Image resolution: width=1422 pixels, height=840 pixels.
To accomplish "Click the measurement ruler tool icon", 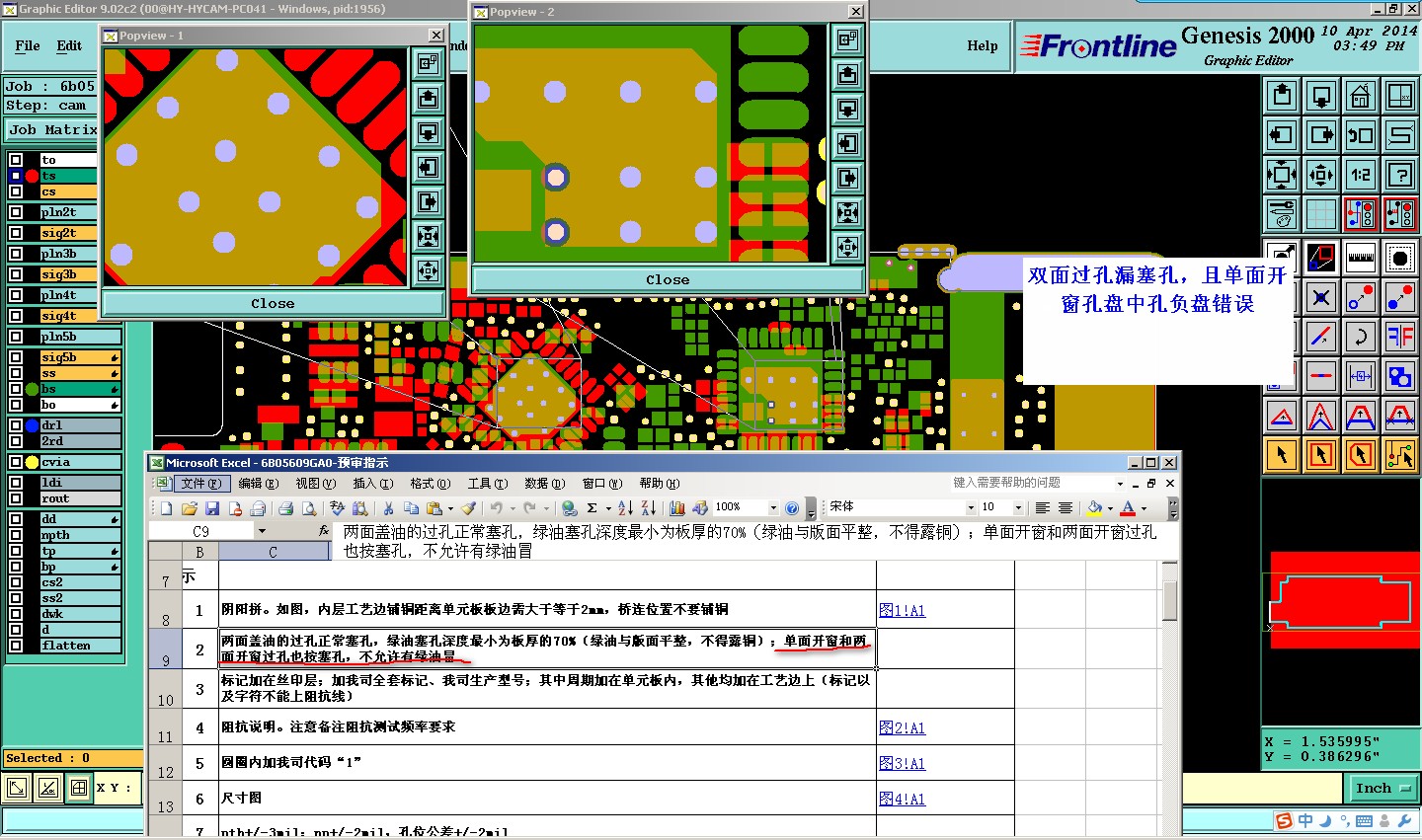I will (1361, 259).
